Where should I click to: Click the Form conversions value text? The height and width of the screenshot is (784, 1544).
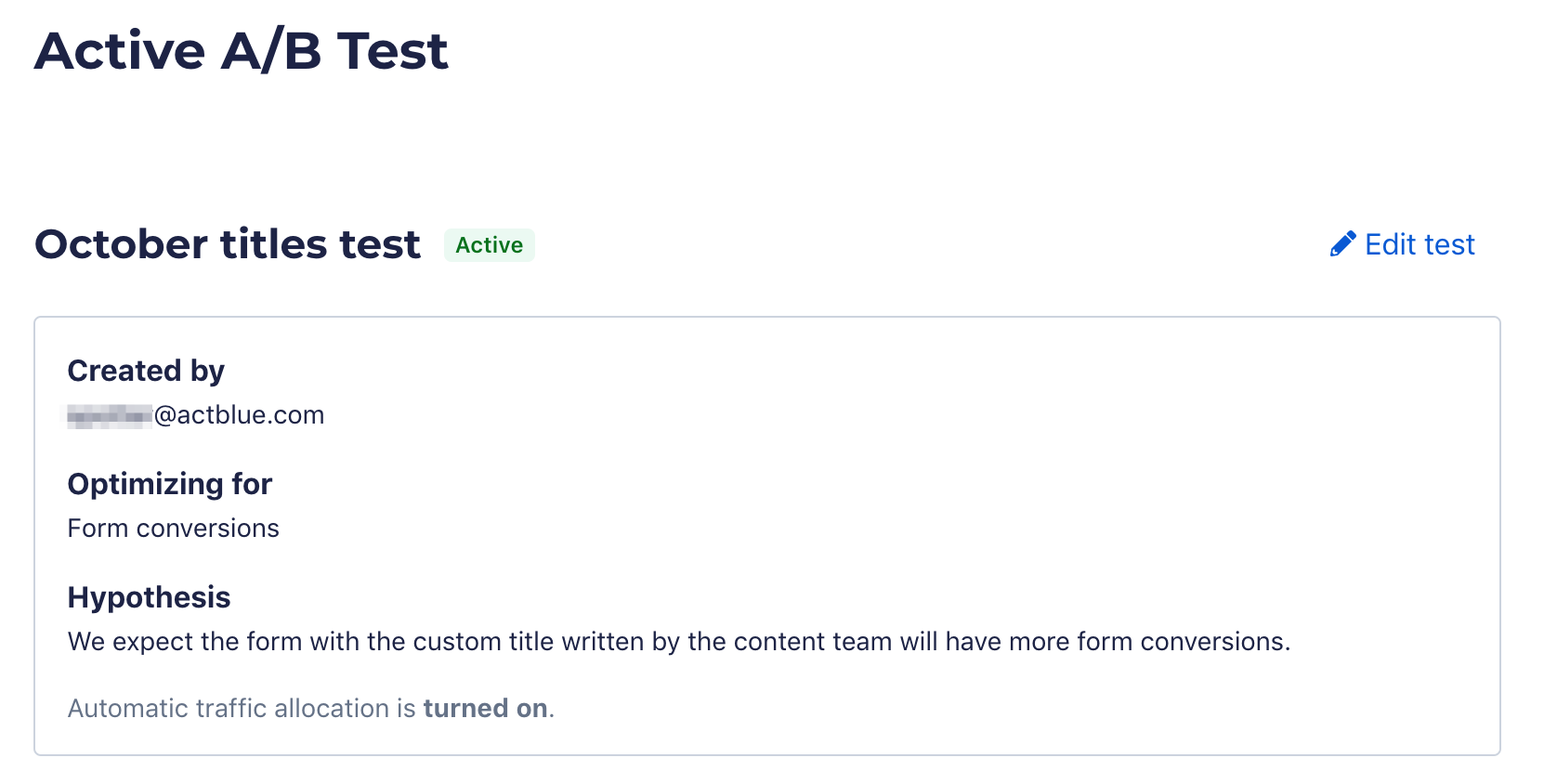click(x=173, y=529)
